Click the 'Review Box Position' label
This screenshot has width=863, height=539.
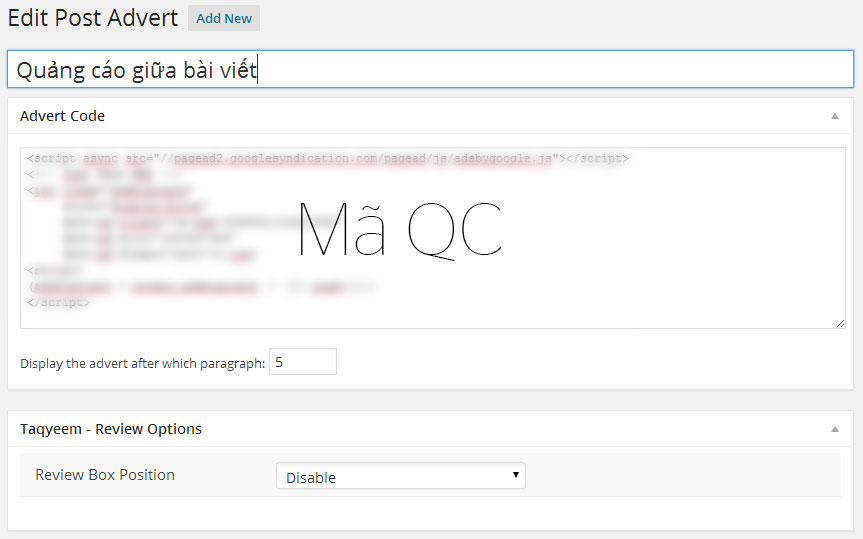(x=105, y=475)
